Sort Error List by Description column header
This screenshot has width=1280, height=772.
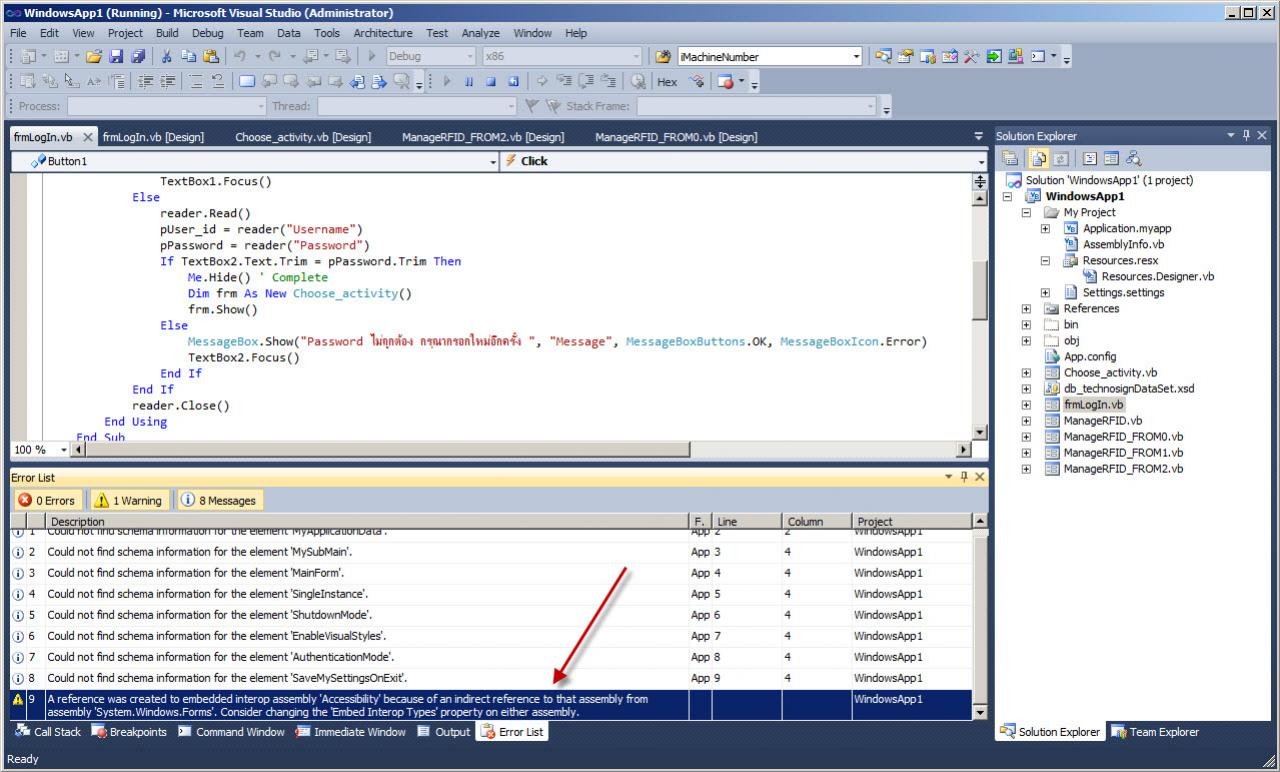tap(367, 521)
